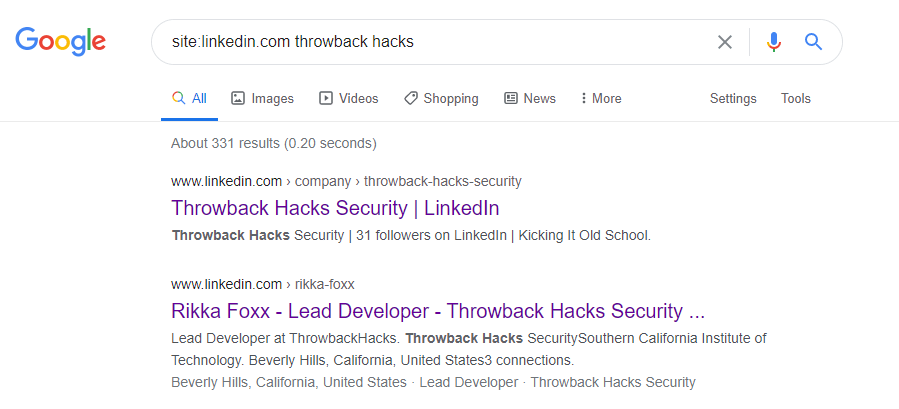Click the Shopping tag icon

coord(411,98)
